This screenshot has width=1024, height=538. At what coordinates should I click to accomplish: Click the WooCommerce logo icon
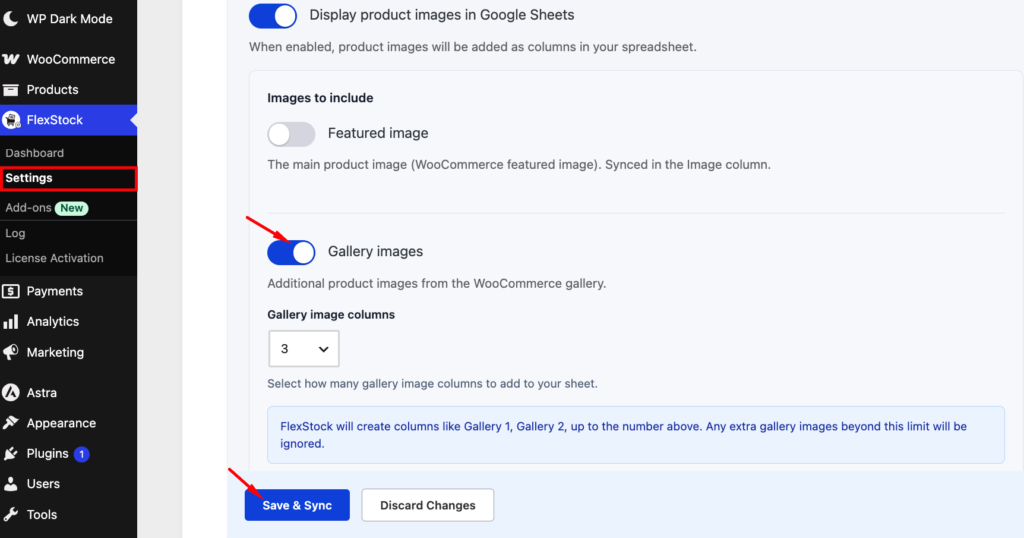point(10,59)
